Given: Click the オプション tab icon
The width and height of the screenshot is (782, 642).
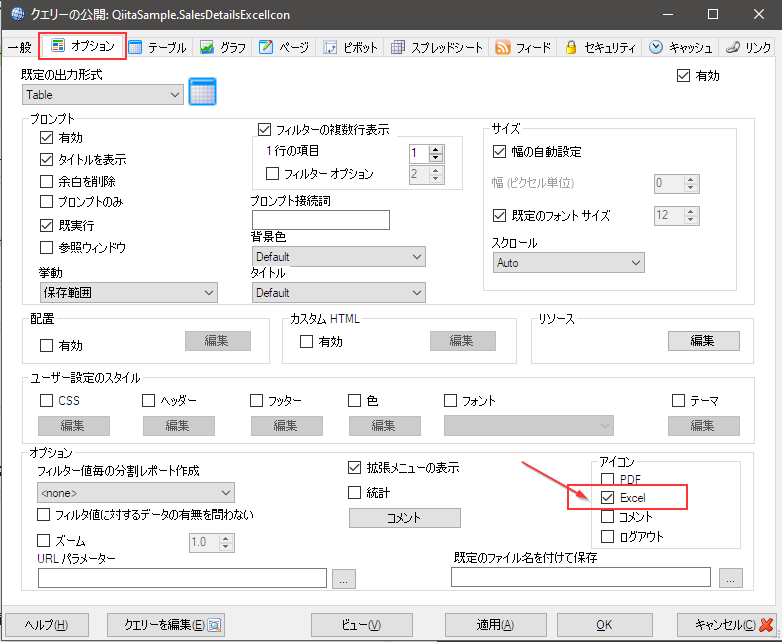Looking at the screenshot, I should point(58,46).
